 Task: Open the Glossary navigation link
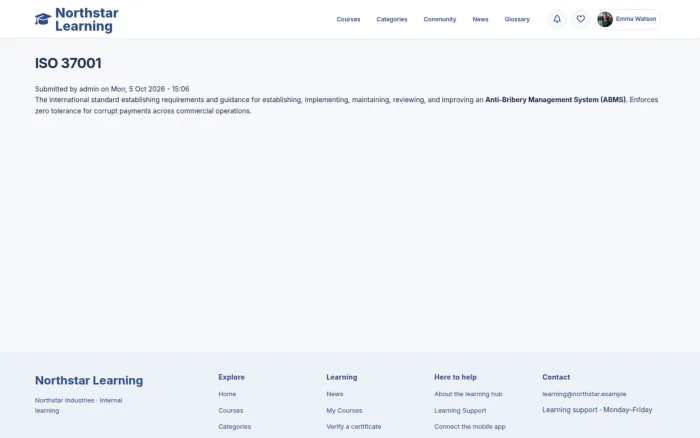pos(517,19)
